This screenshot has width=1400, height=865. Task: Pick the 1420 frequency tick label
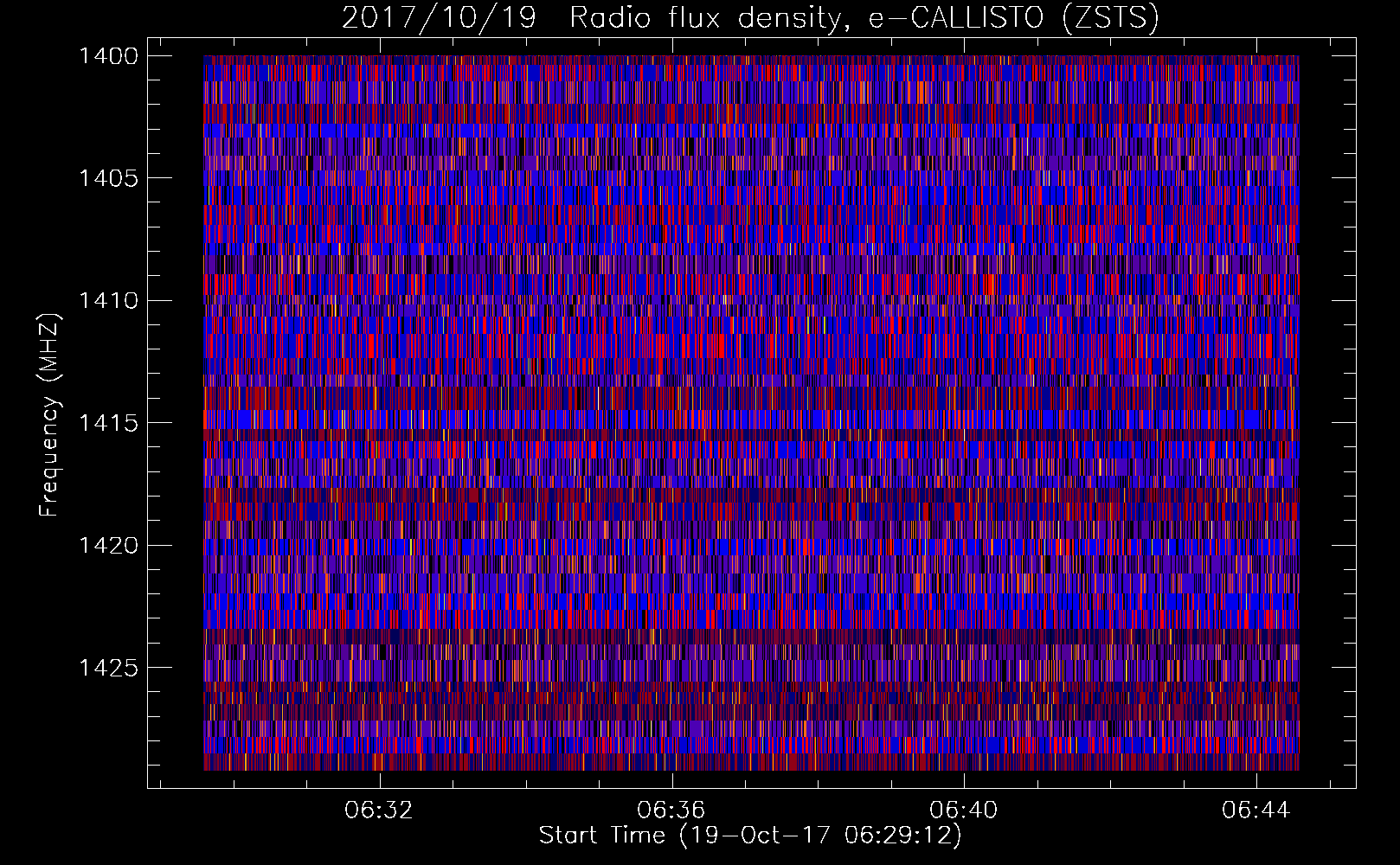point(108,546)
